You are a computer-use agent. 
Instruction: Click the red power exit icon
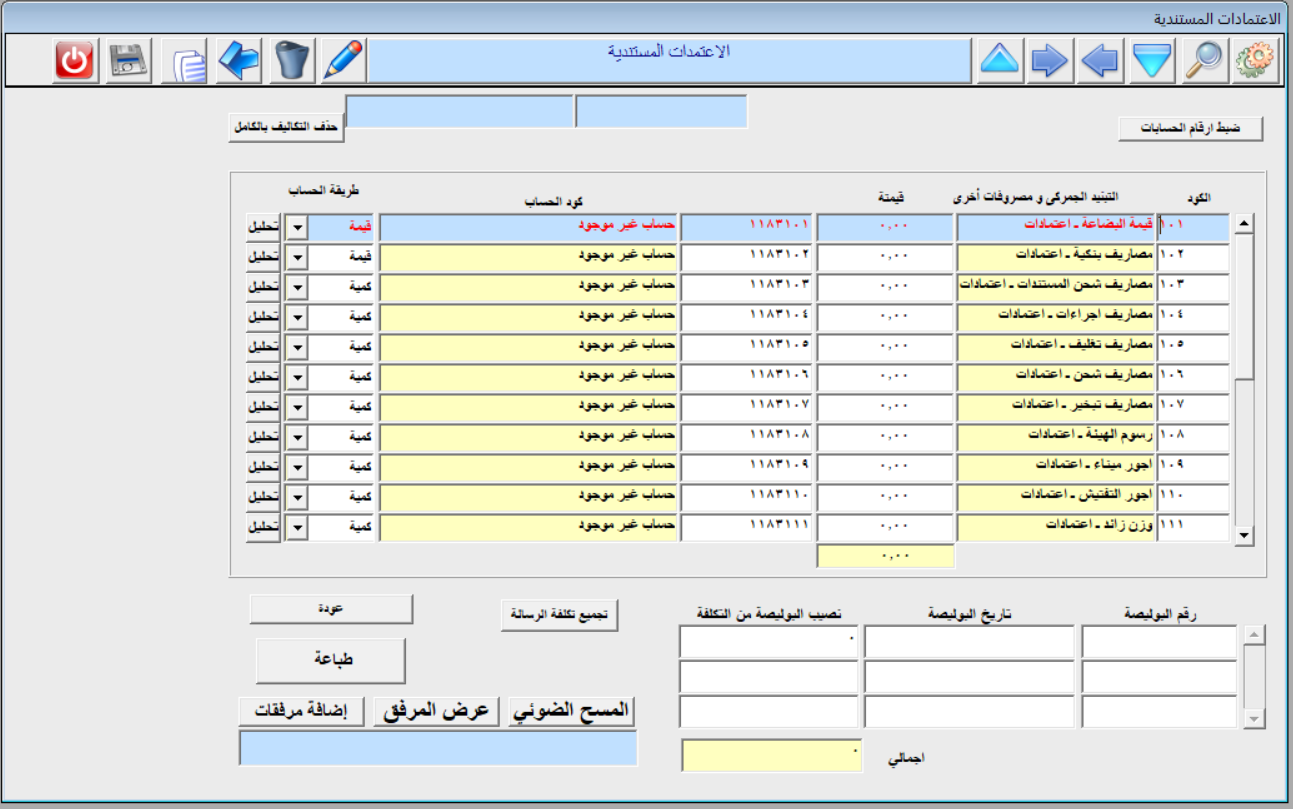(x=74, y=61)
